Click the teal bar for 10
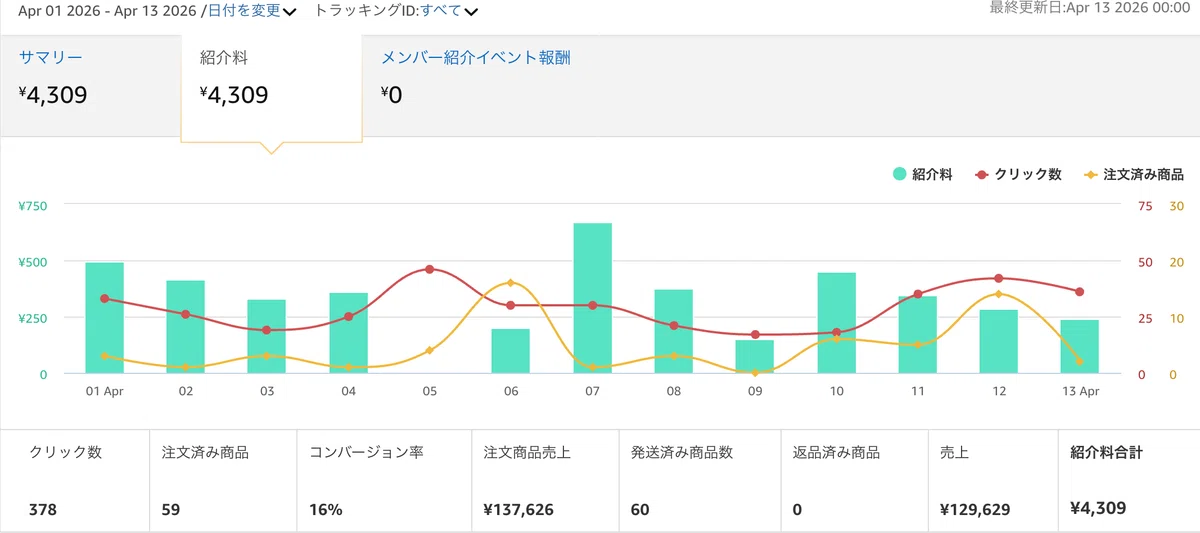The width and height of the screenshot is (1200, 533). click(x=836, y=323)
